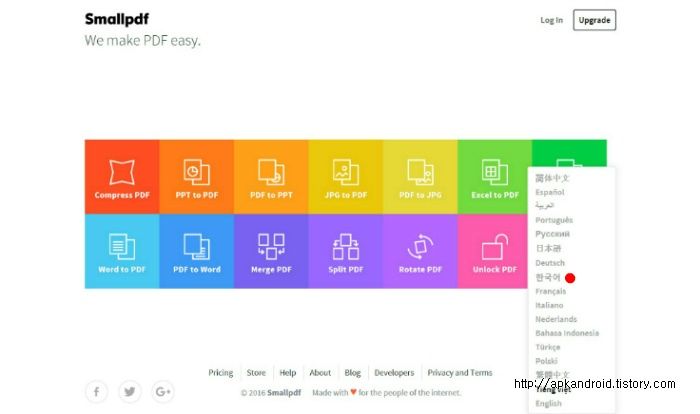Open the PPT to PDF converter
Screen dimensions: 700x414
click(x=196, y=177)
